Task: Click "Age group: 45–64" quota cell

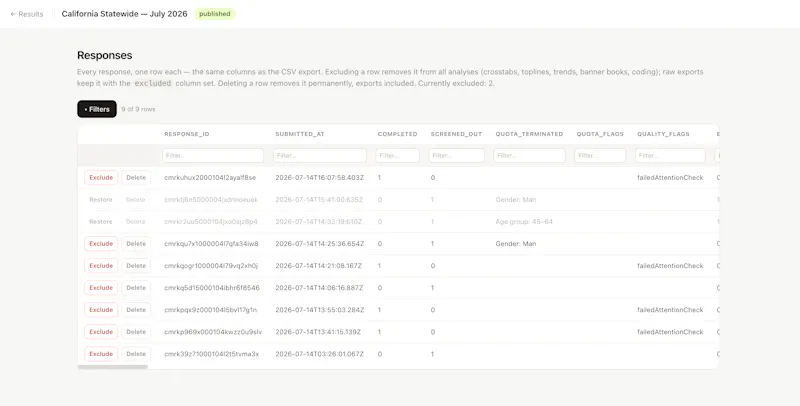Action: point(524,221)
